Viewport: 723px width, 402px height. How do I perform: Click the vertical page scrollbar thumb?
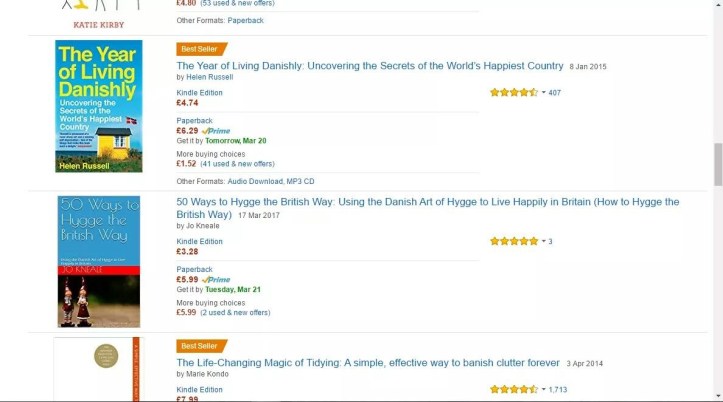(x=717, y=164)
